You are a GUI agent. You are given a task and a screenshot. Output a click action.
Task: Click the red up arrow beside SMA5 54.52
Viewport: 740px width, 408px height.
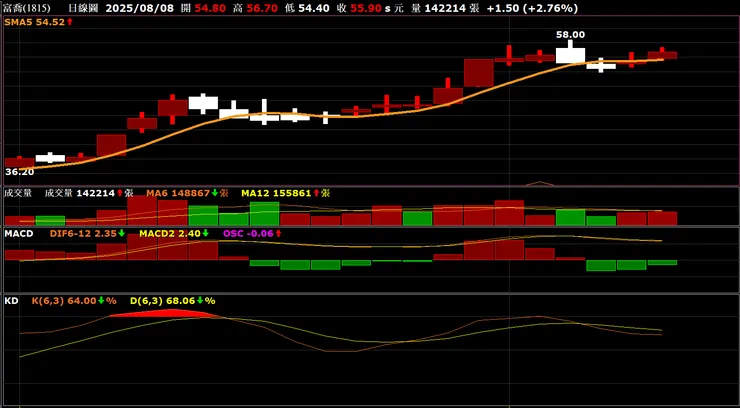tap(69, 22)
